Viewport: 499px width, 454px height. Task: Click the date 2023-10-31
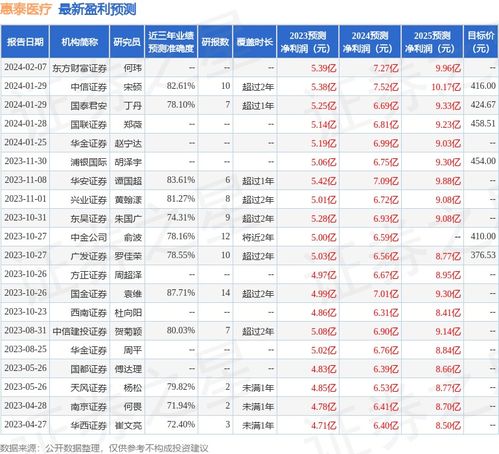tap(25, 218)
